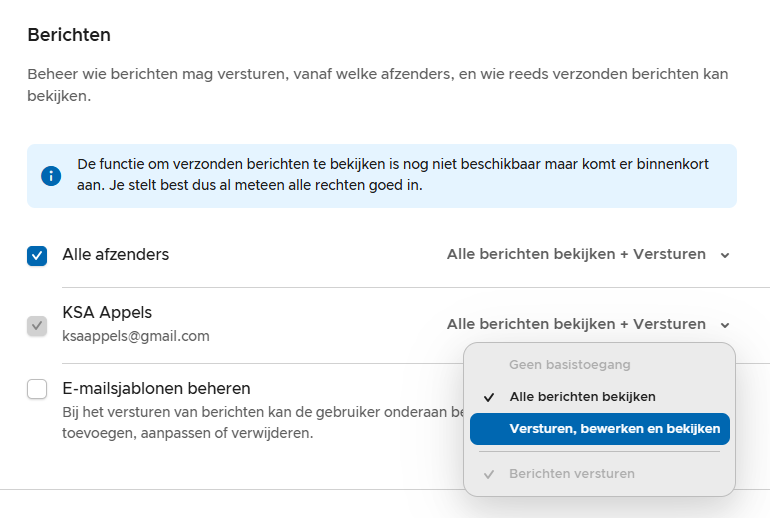Enable the E-mailsjablonen beheren checkbox
Image resolution: width=770 pixels, height=518 pixels.
click(37, 389)
